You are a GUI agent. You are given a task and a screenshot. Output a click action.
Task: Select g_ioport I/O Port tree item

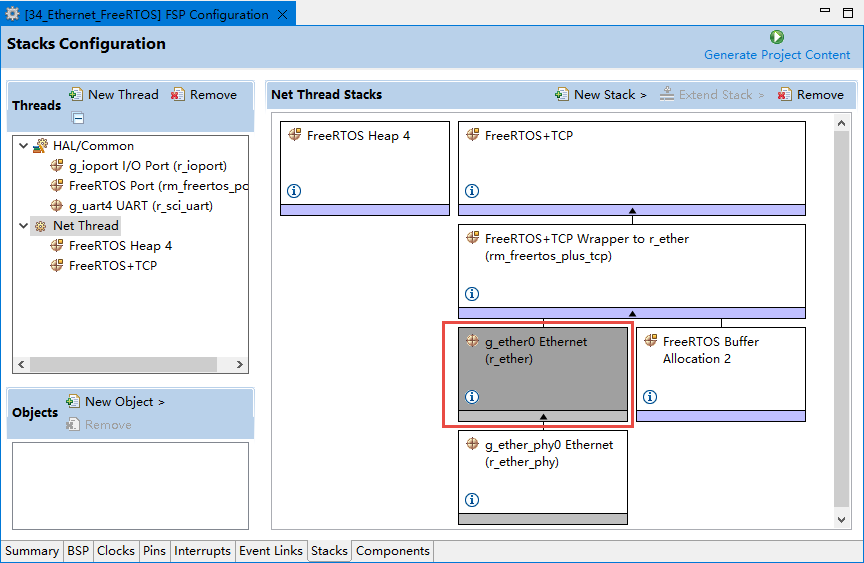click(148, 166)
